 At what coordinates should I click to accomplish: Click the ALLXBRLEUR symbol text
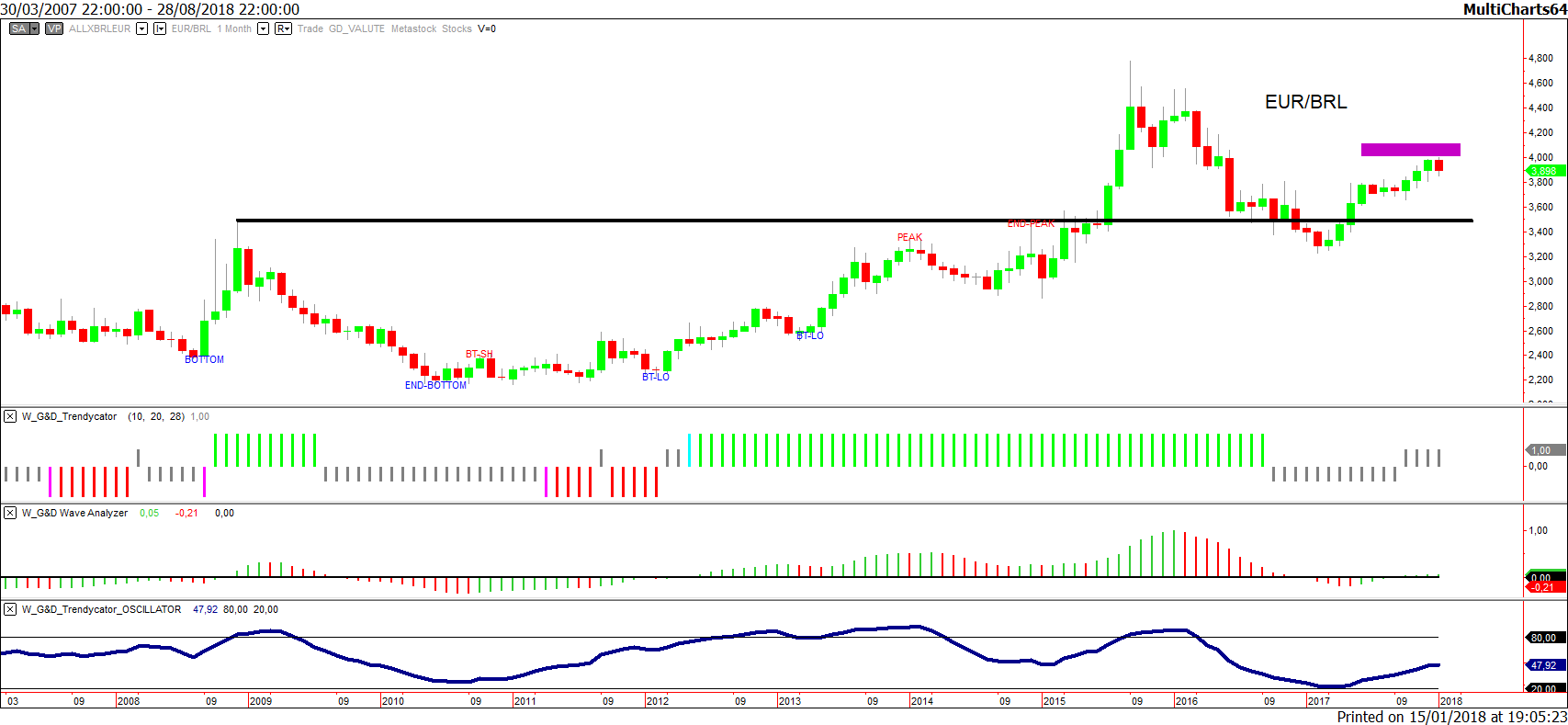click(x=99, y=28)
